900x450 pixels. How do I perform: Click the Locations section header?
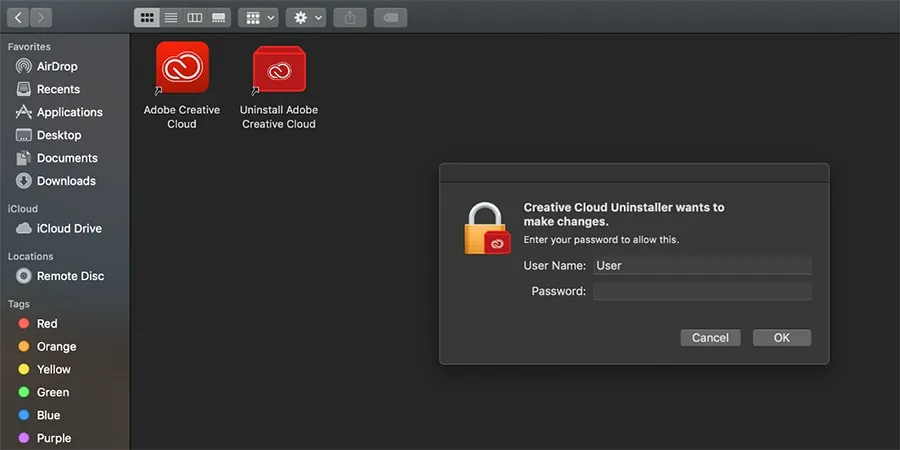tap(30, 257)
